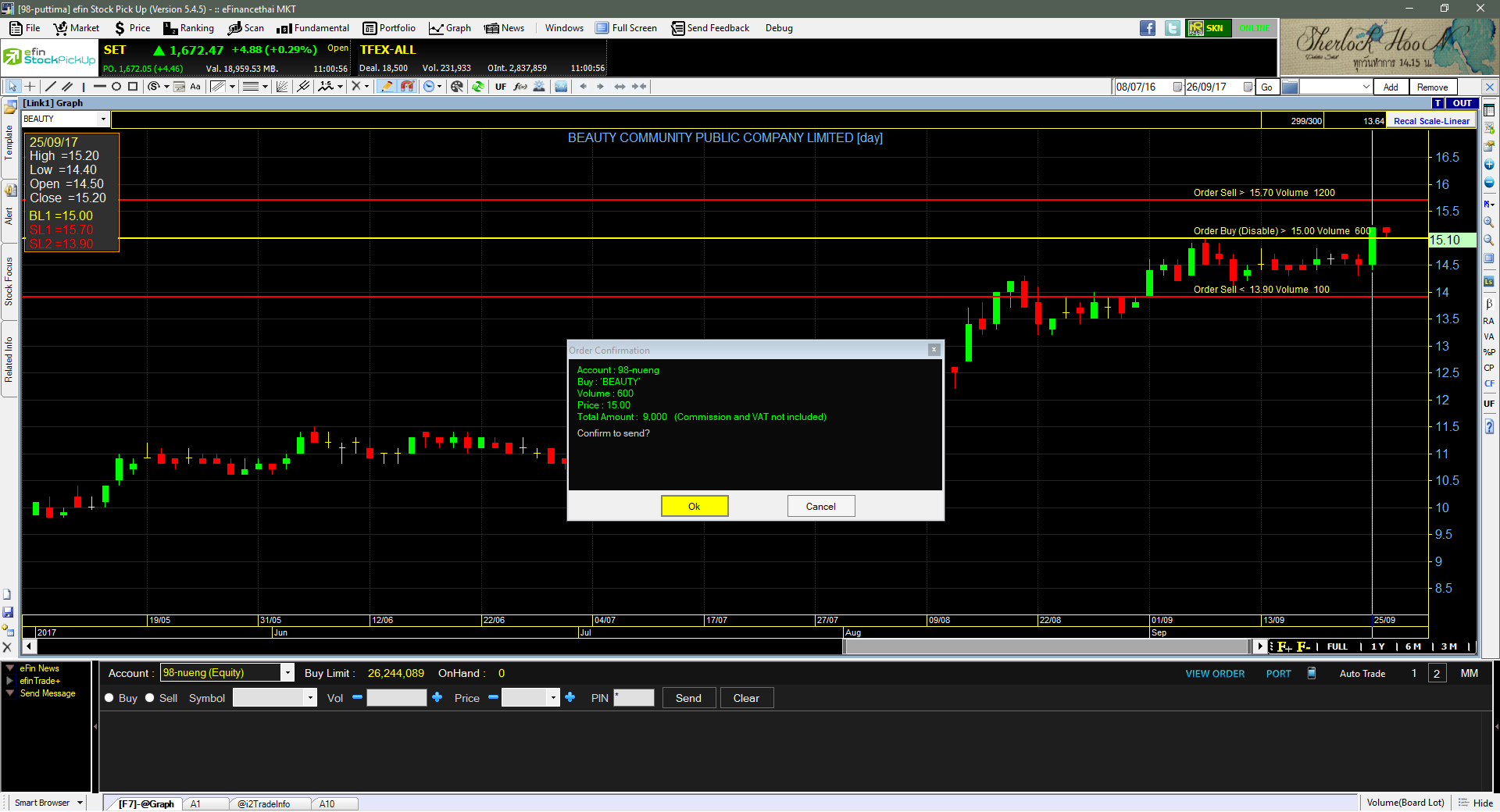Switch to the @i2TradeInfo tab
Screen dimensions: 1500x812
pyautogui.click(x=263, y=804)
